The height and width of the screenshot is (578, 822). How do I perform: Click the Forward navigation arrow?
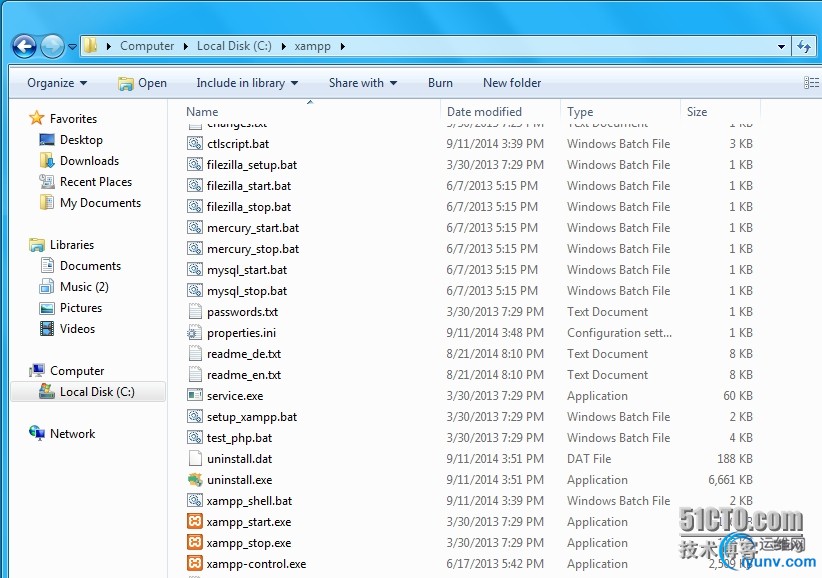coord(52,47)
